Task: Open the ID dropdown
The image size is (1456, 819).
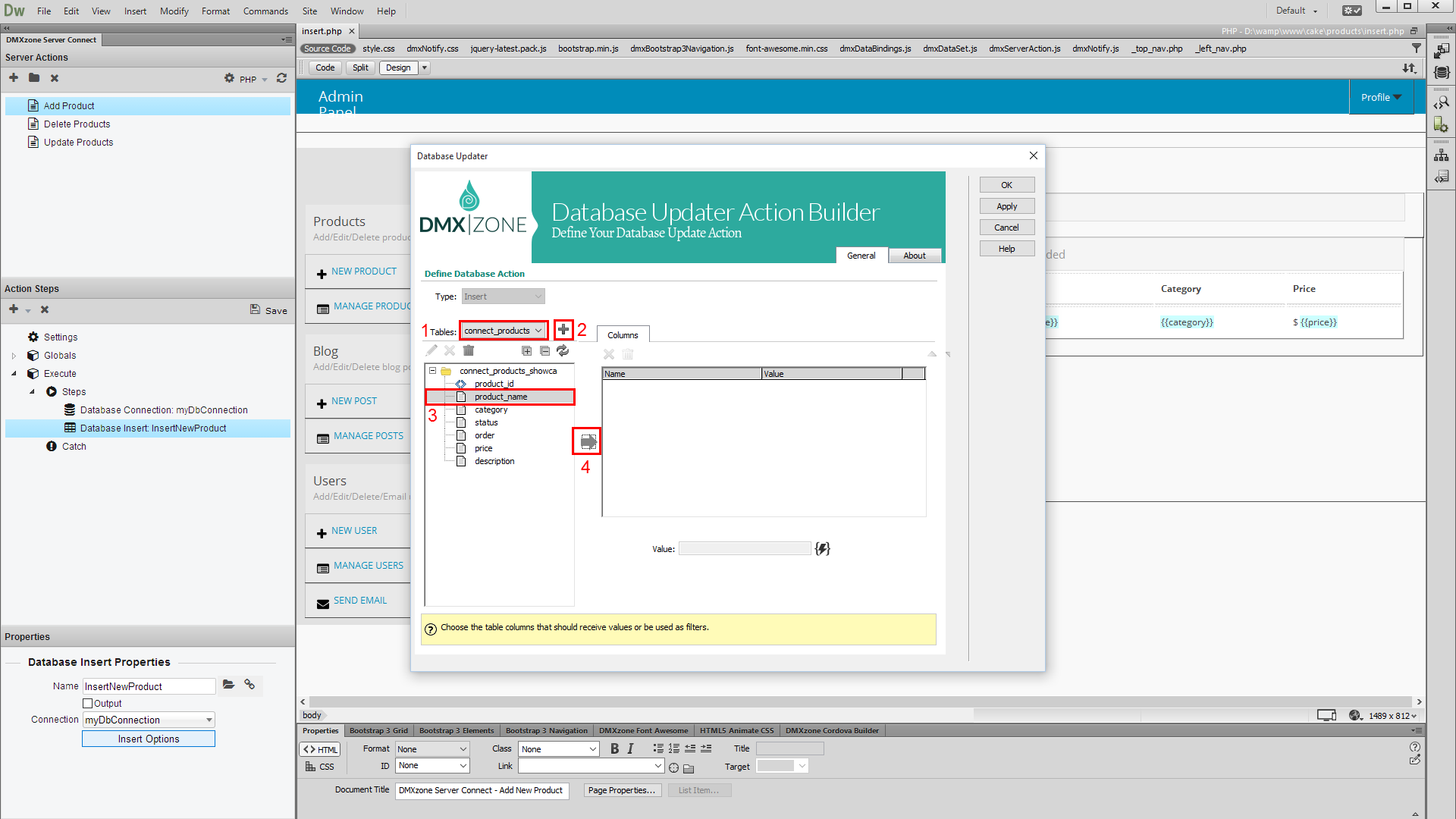Action: [432, 766]
